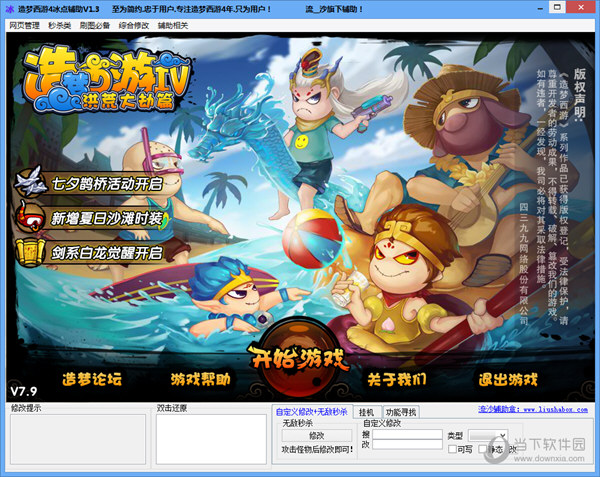Expand the 类型 dropdown

pyautogui.click(x=488, y=435)
